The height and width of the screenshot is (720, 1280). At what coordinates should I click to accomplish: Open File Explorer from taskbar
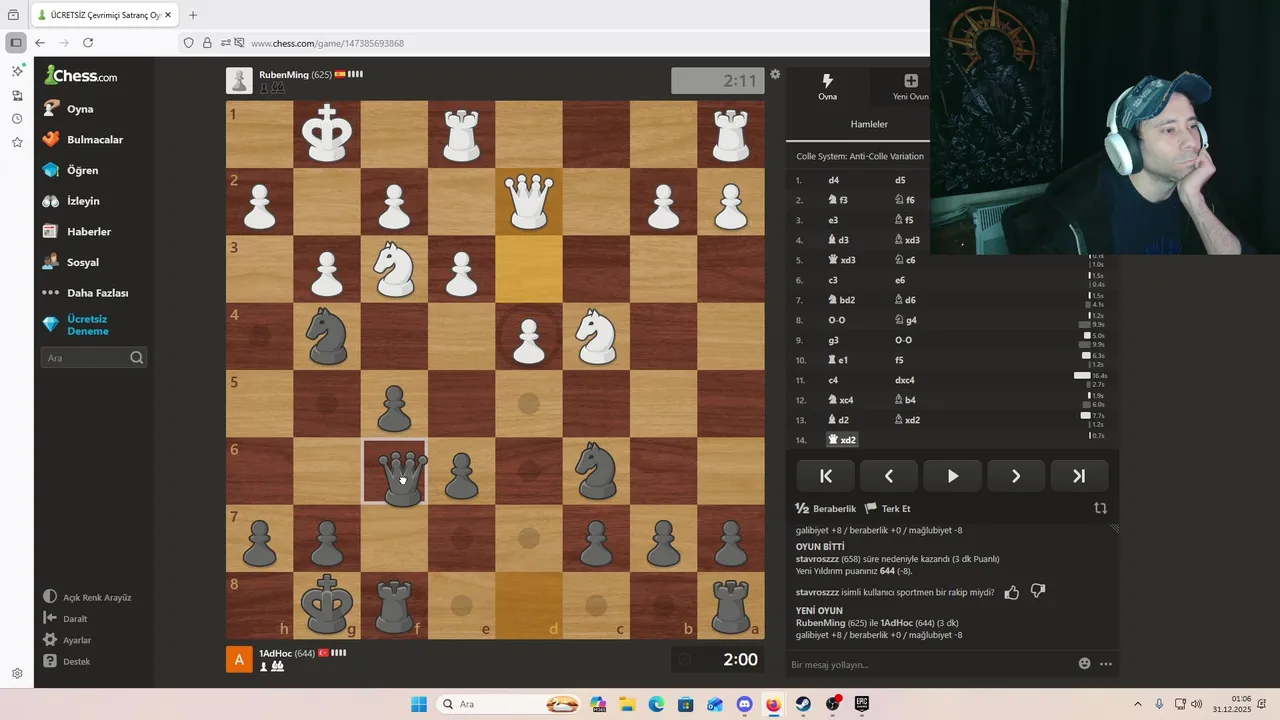pos(626,704)
